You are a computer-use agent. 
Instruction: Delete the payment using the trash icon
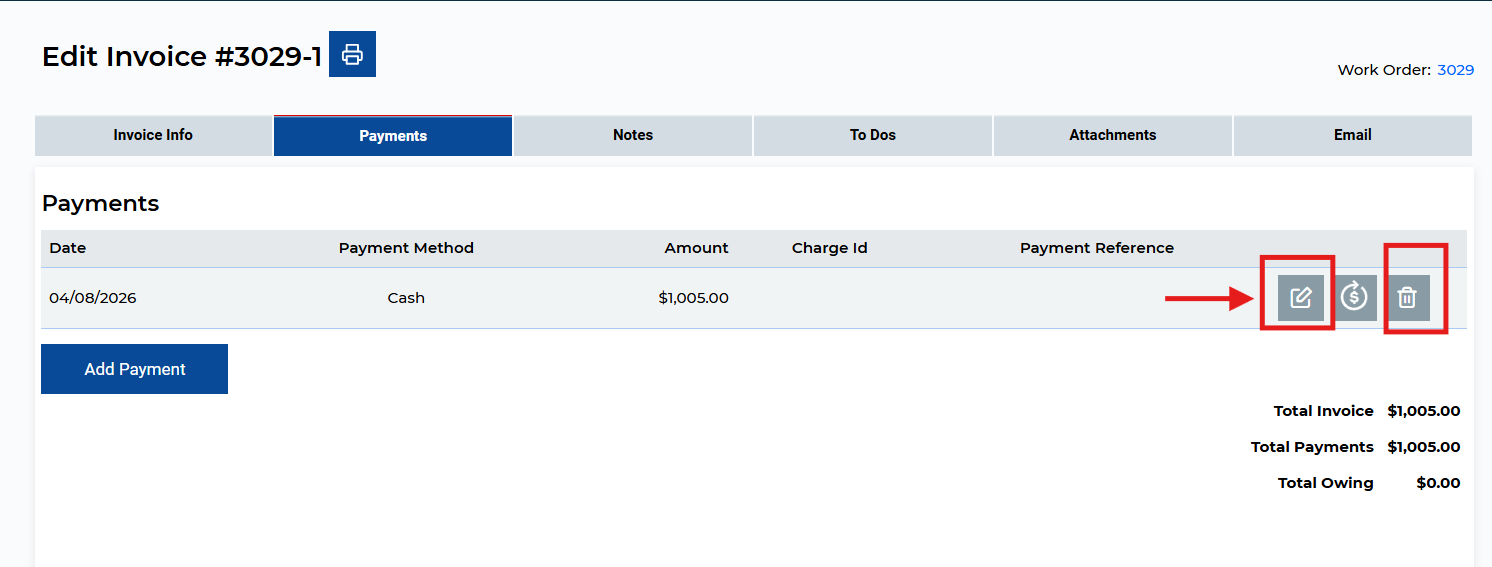[x=1407, y=298]
